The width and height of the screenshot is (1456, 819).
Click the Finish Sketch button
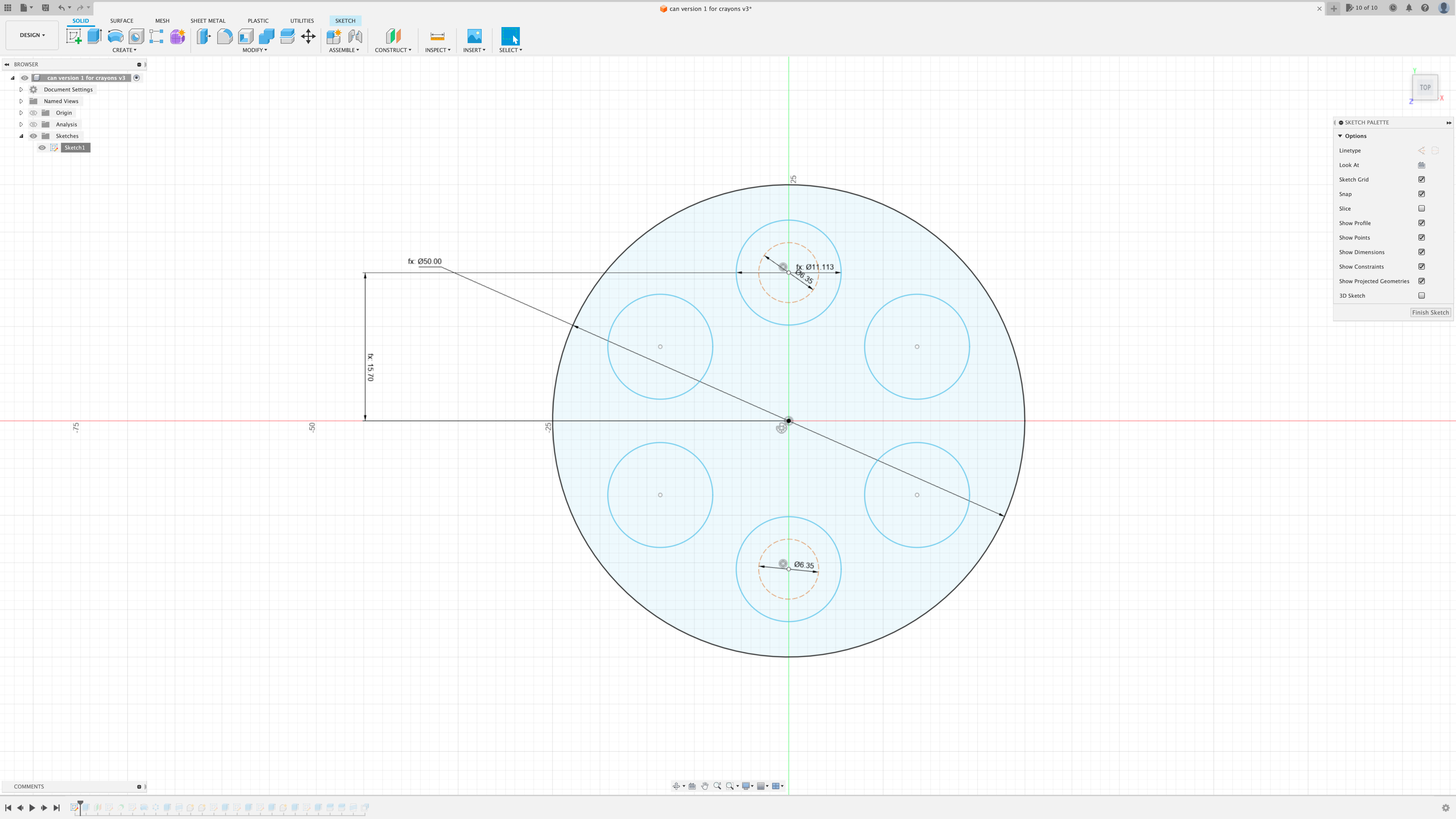point(1430,312)
